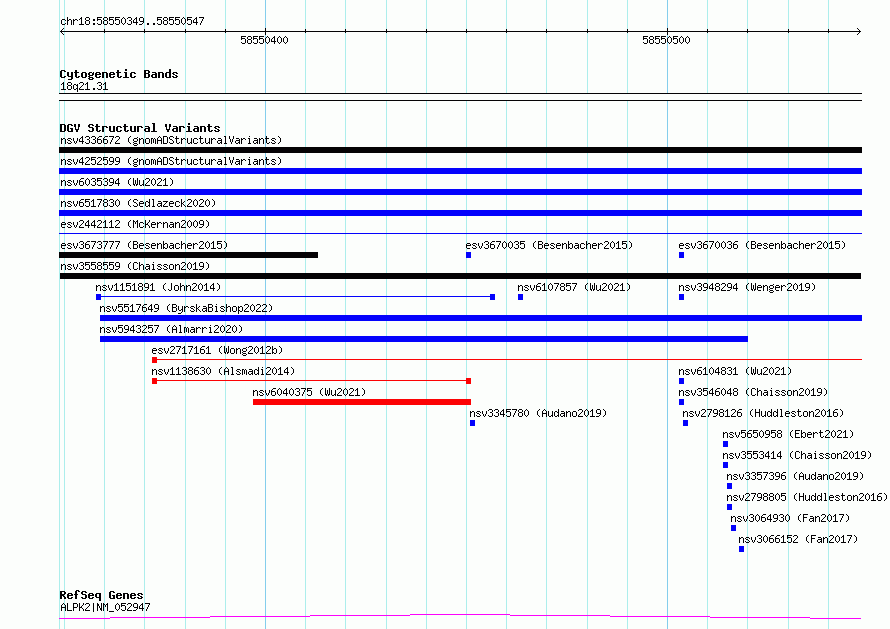Click the Cytogenetic Bands track title
Viewport: 890px width, 629px height.
(x=119, y=74)
